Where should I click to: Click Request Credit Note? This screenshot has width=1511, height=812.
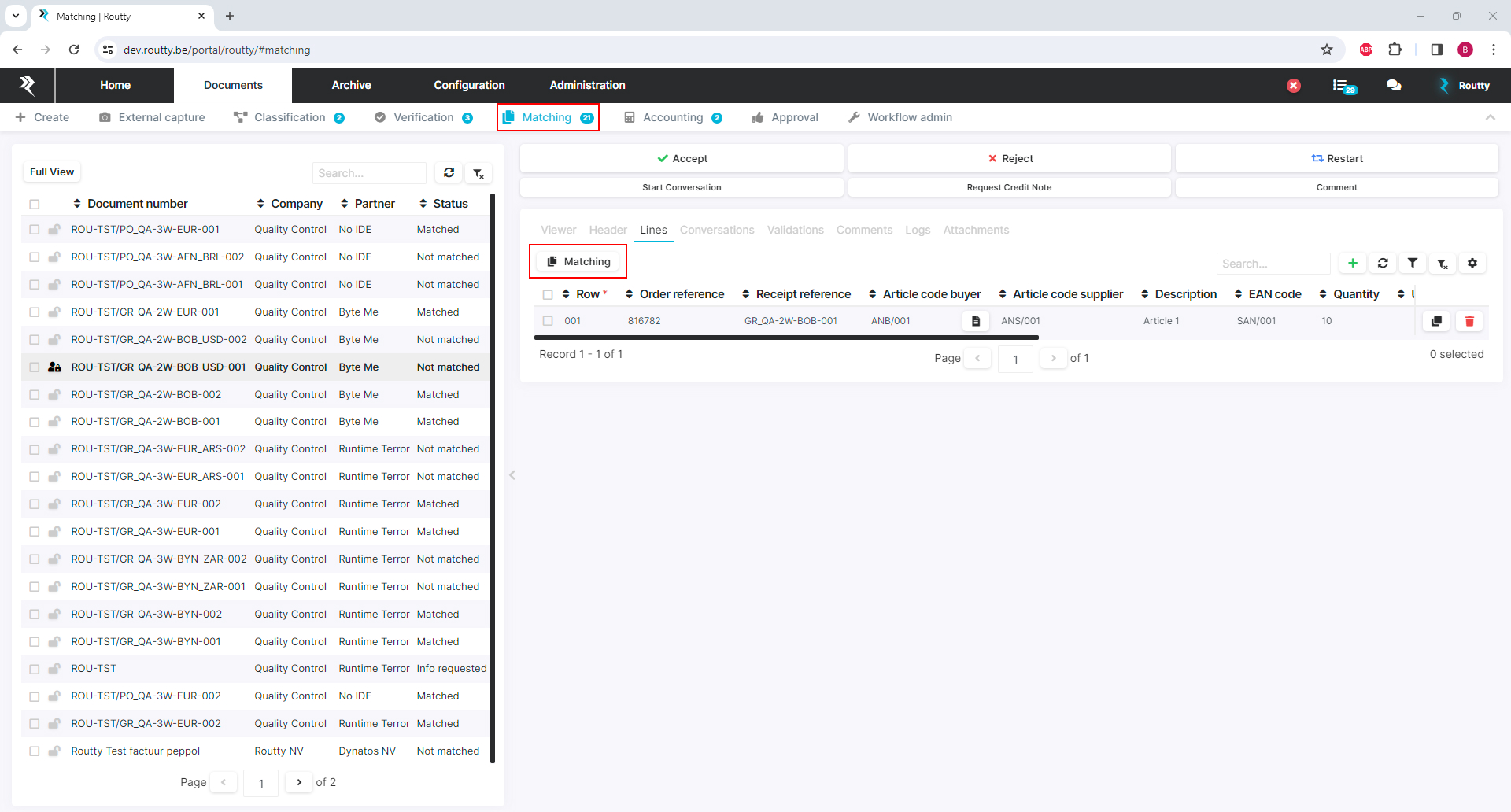(x=1009, y=187)
